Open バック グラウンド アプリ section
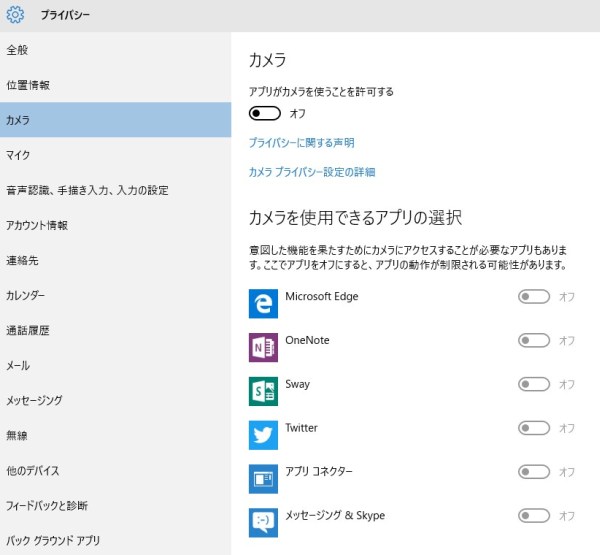 53,540
